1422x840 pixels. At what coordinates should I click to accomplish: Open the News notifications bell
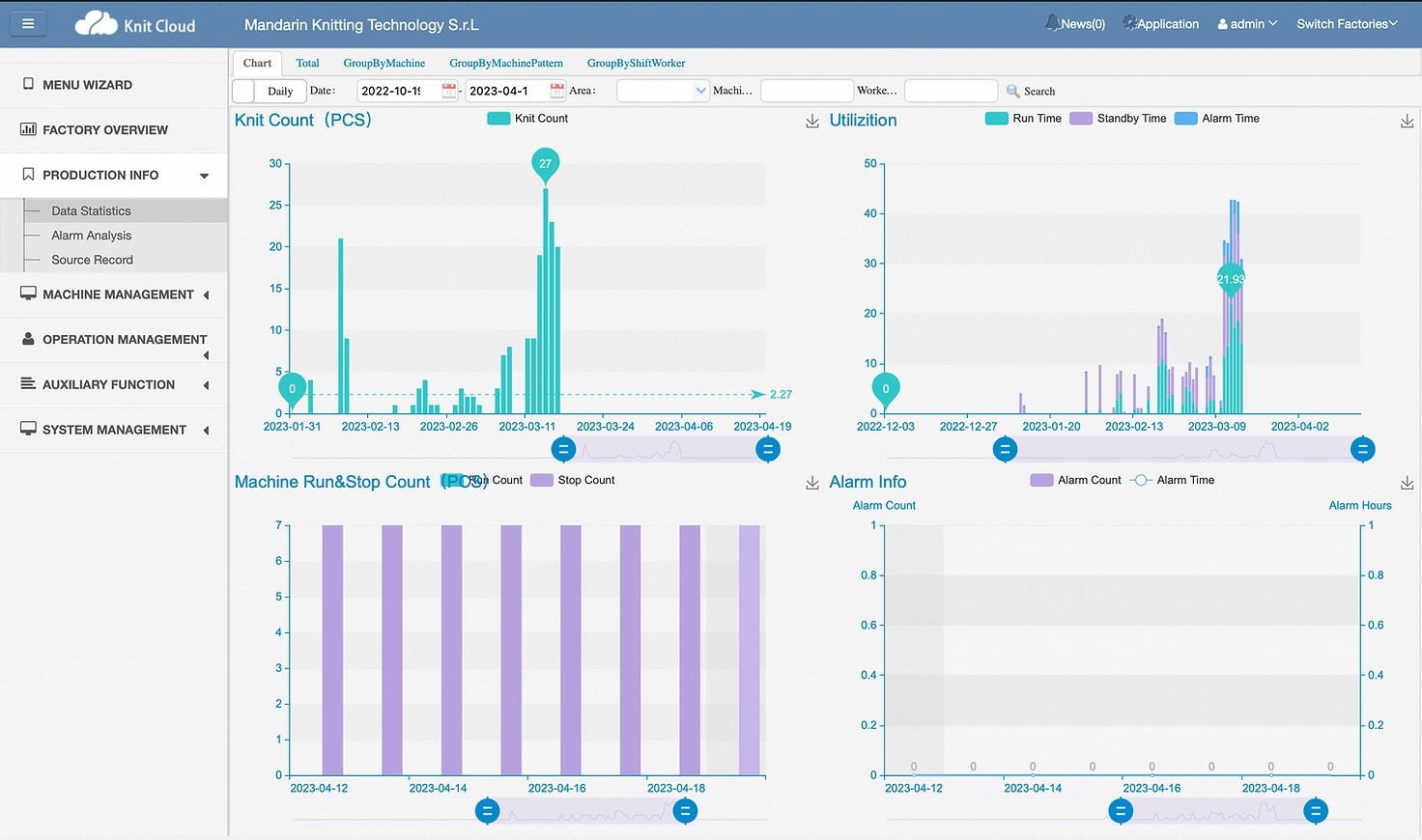tap(1052, 23)
